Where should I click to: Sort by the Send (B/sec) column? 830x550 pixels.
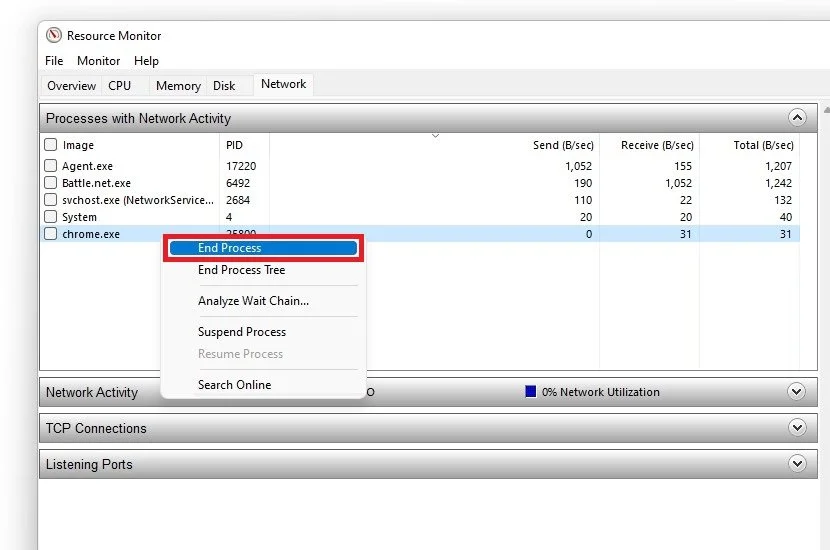tap(563, 145)
